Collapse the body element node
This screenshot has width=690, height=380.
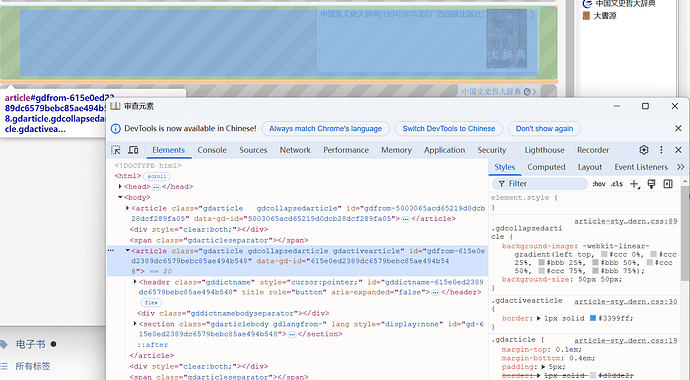pyautogui.click(x=120, y=197)
